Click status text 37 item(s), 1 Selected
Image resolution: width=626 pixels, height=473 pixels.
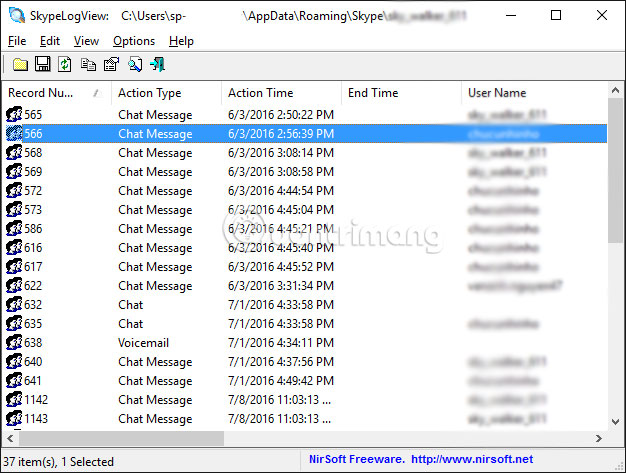click(59, 462)
